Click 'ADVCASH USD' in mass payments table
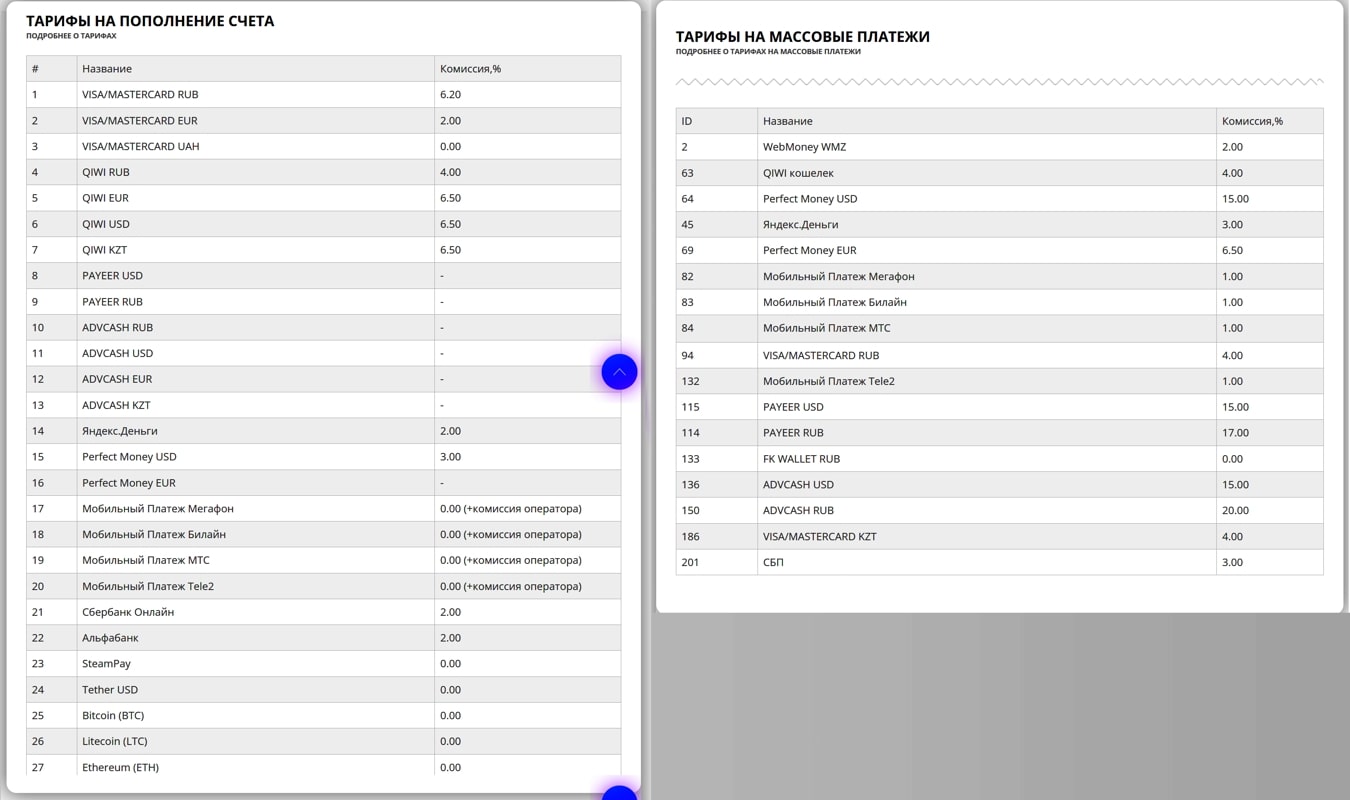This screenshot has height=800, width=1350. (x=798, y=485)
